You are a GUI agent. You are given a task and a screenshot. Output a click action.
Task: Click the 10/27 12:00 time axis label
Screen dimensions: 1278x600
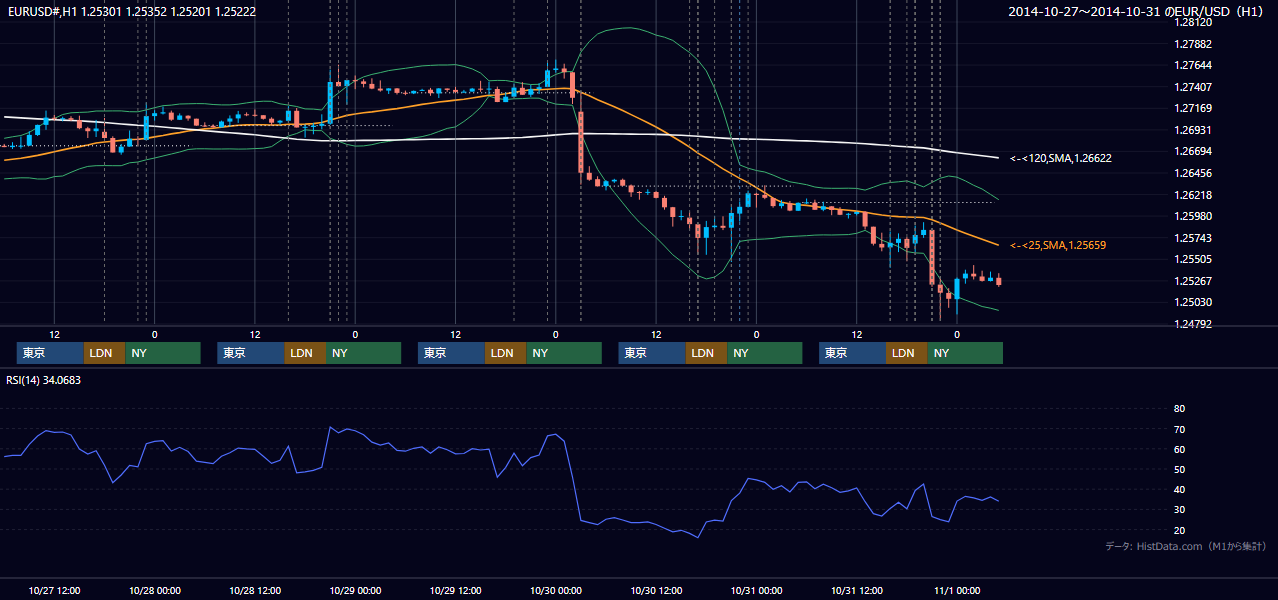(x=54, y=590)
